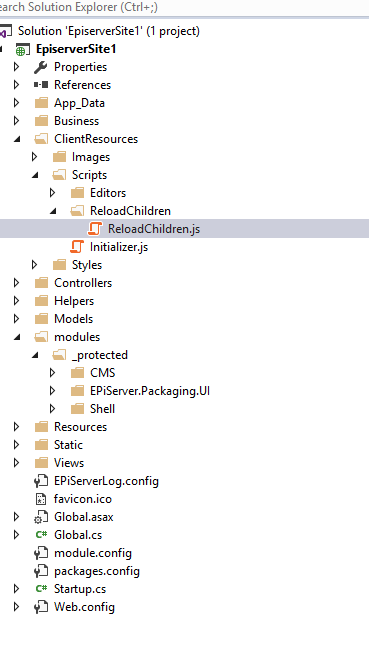
Task: Collapse the ClientResources folder arrow
Action: 17,139
